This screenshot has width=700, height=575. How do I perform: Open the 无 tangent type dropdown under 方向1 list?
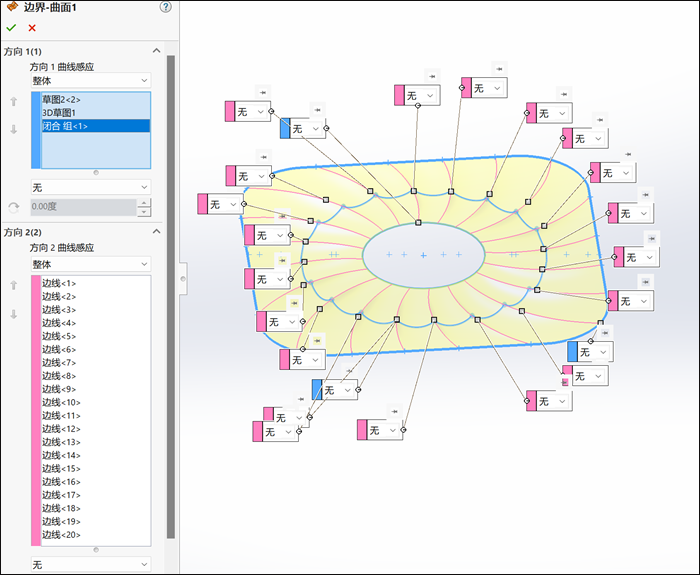(90, 187)
